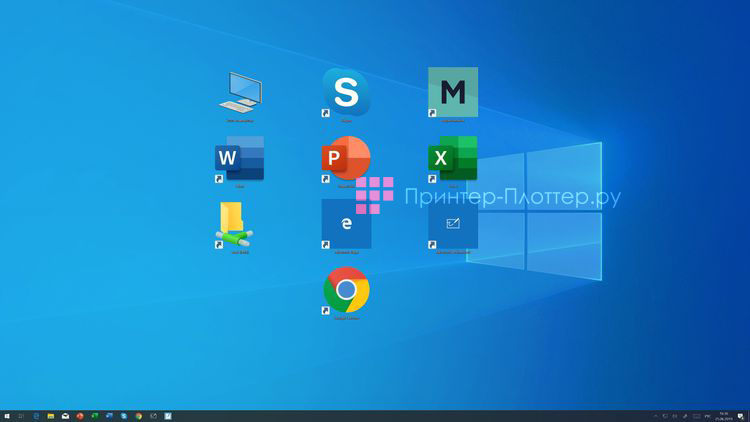
Task: Click the Task View taskbar button
Action: pos(22,415)
